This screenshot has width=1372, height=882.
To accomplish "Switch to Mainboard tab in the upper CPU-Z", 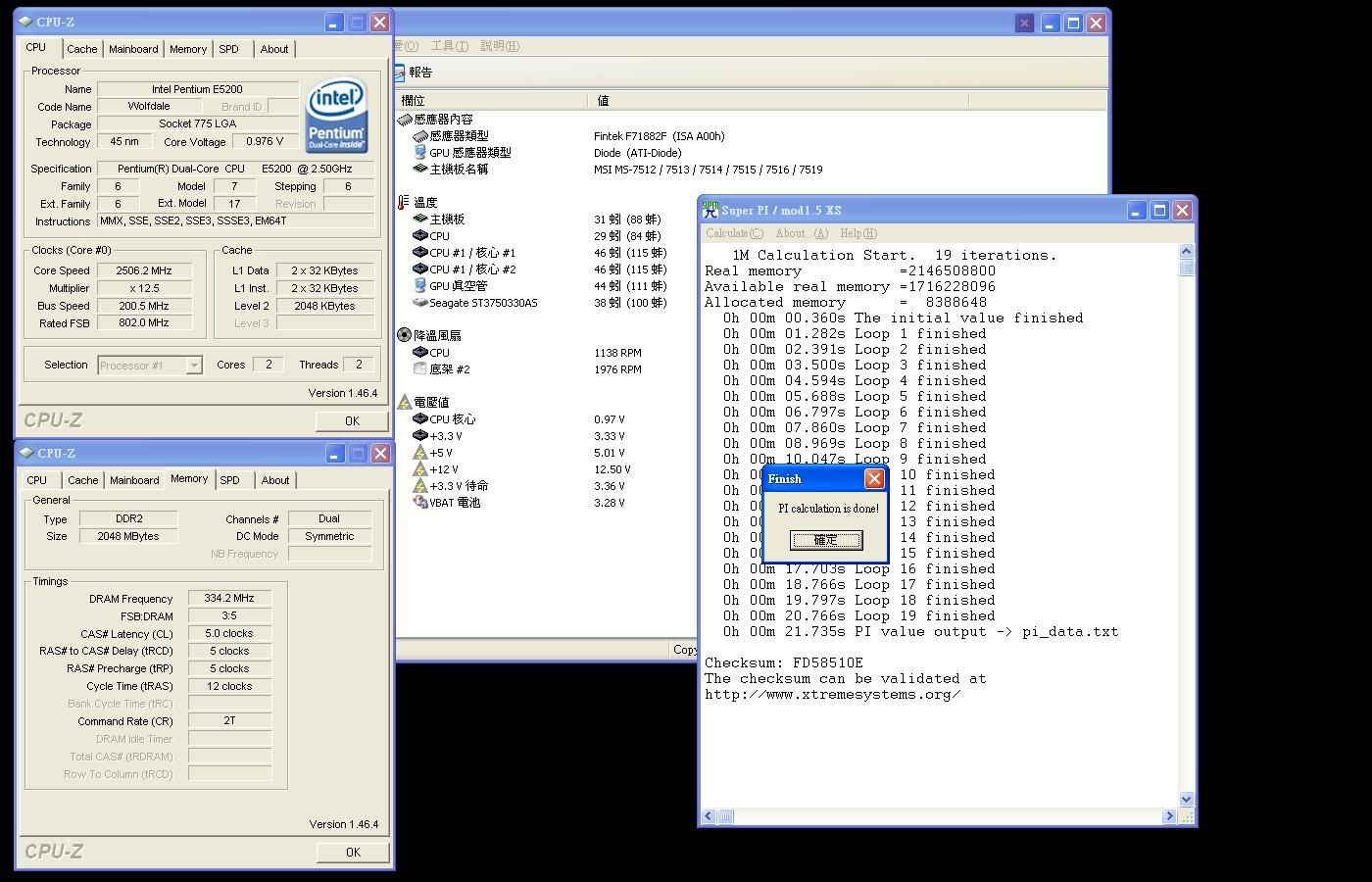I will (133, 49).
